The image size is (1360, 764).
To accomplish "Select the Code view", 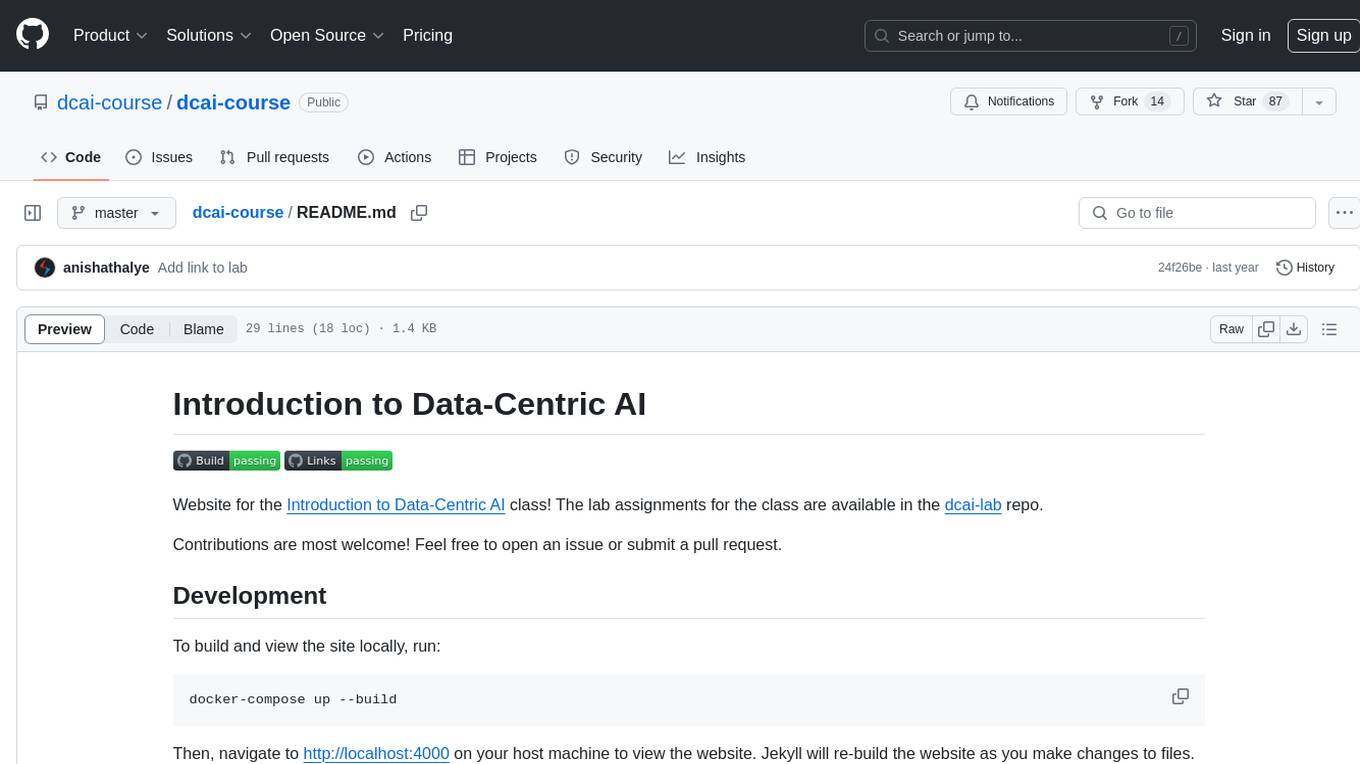I will pos(137,329).
